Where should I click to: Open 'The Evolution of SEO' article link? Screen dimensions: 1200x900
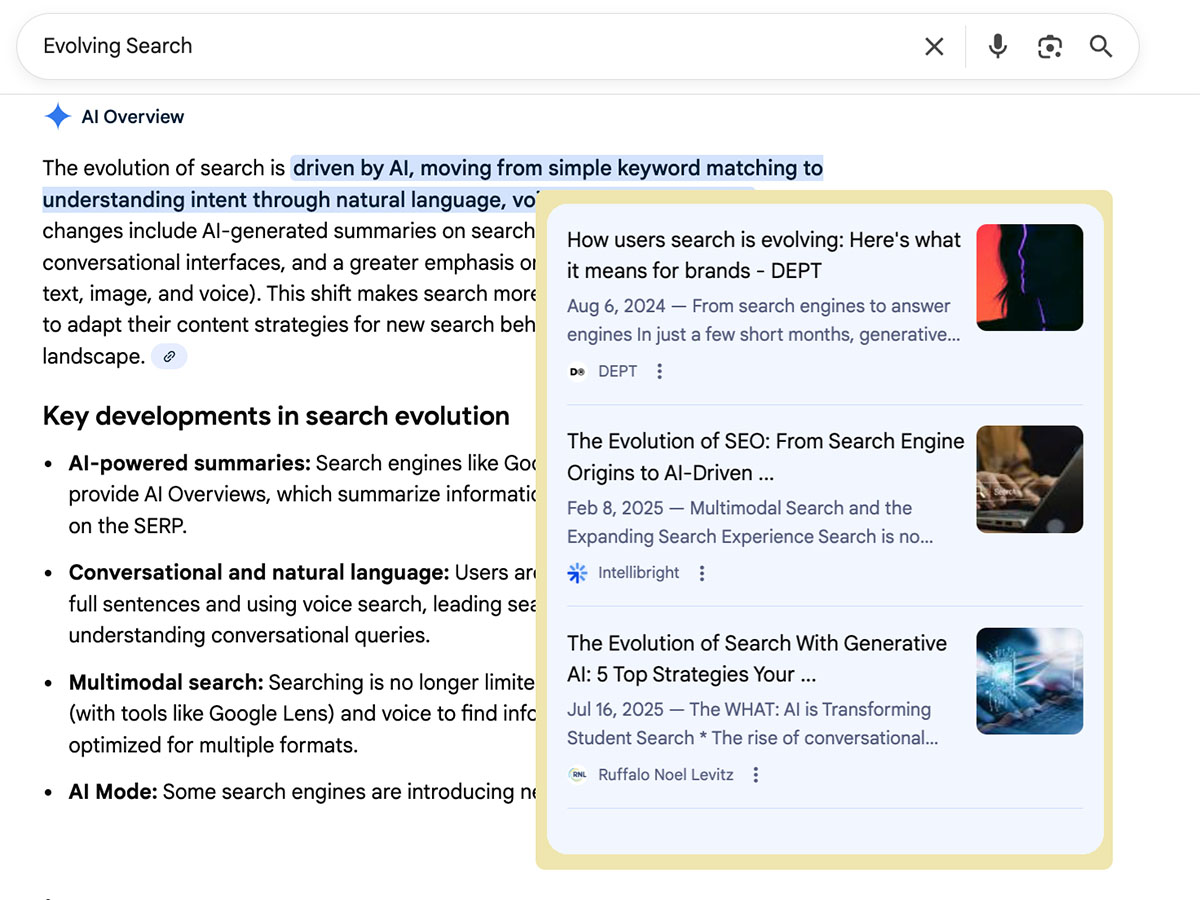coord(765,456)
